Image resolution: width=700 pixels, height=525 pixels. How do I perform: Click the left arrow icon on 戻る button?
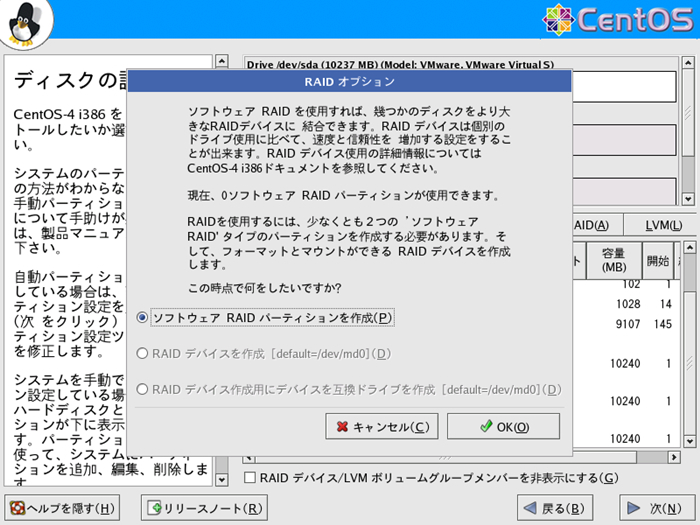[x=529, y=508]
